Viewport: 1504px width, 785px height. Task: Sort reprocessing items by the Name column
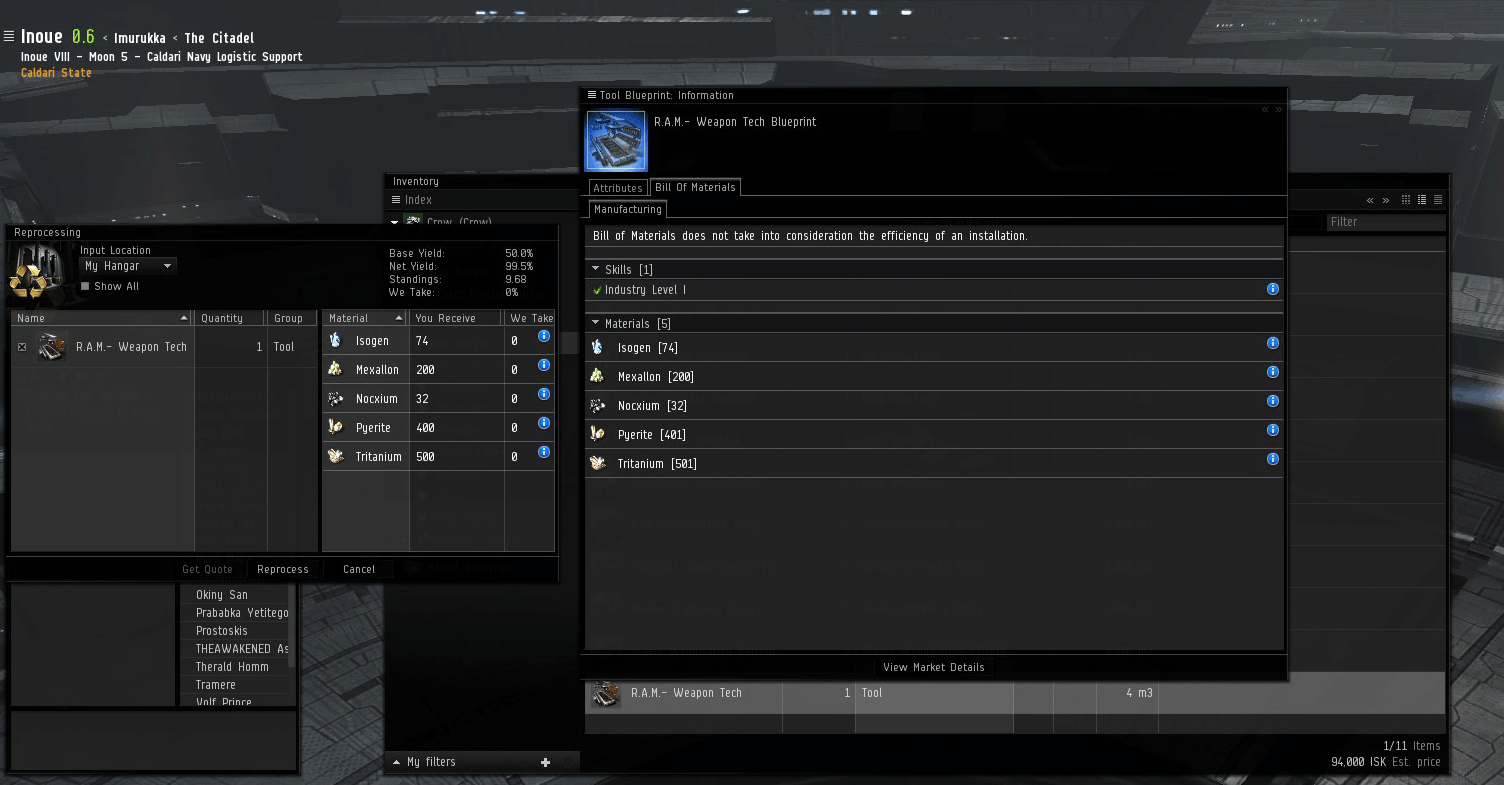(102, 318)
